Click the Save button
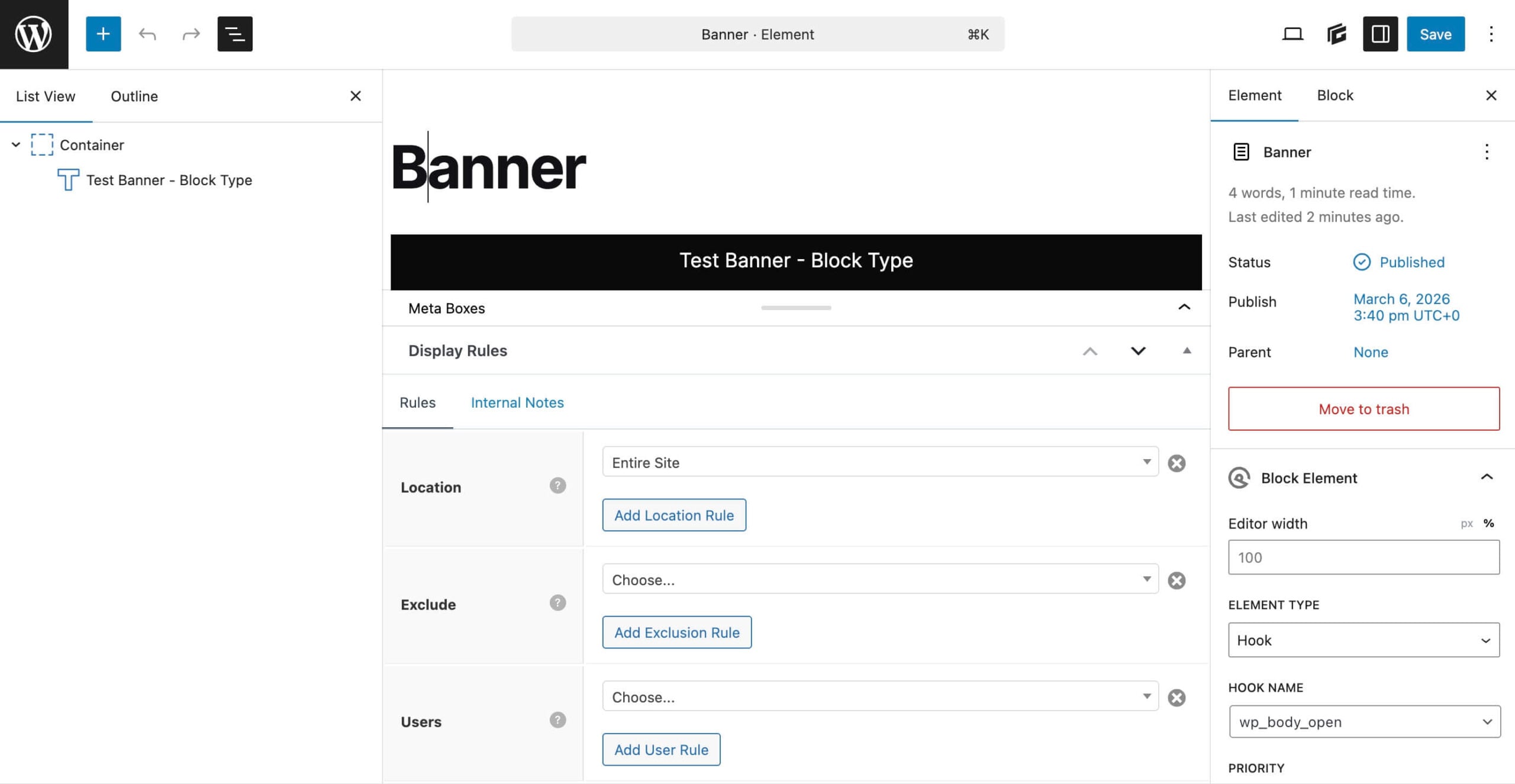The height and width of the screenshot is (784, 1515). tap(1435, 34)
